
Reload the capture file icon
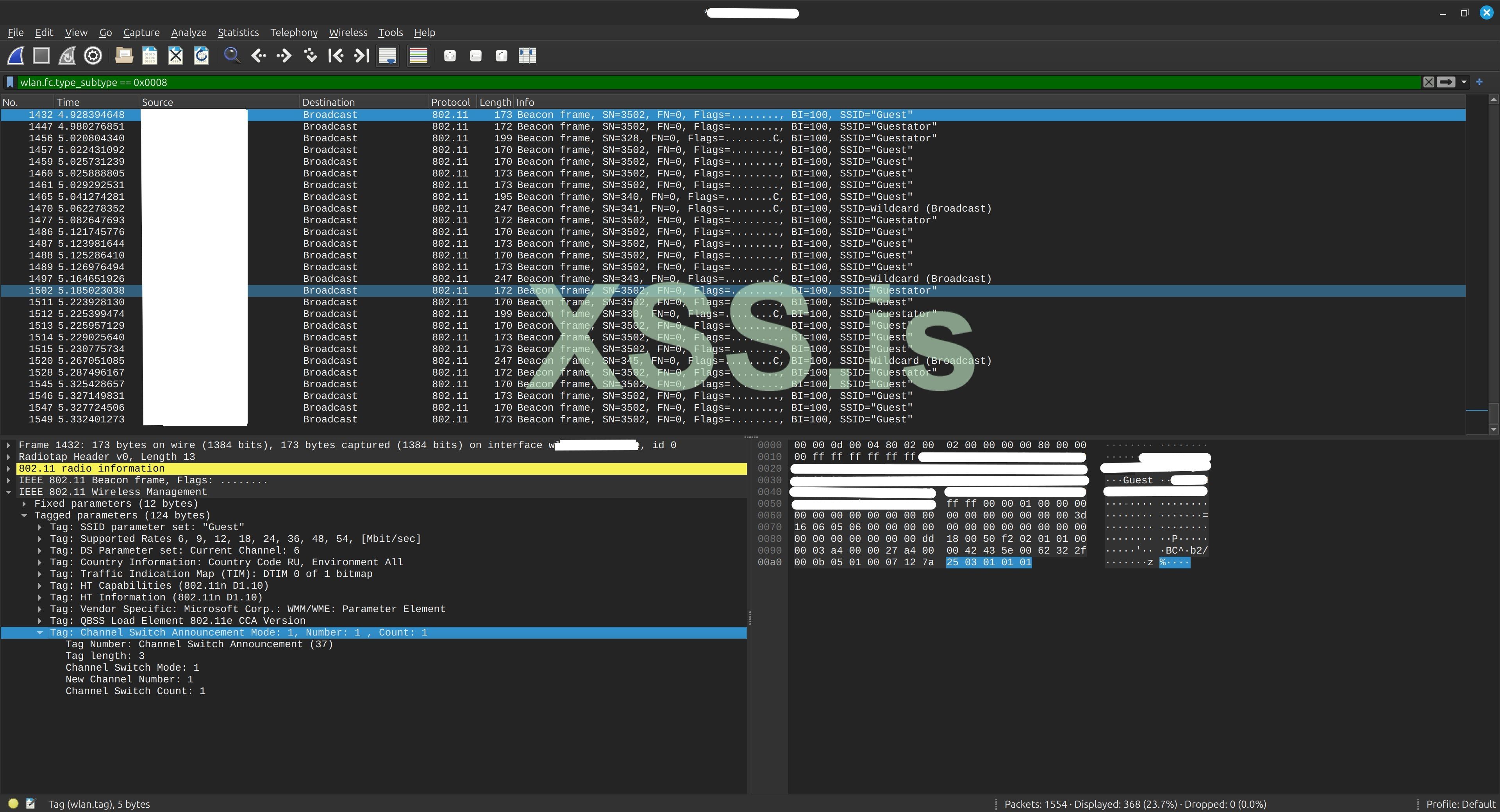[x=201, y=56]
